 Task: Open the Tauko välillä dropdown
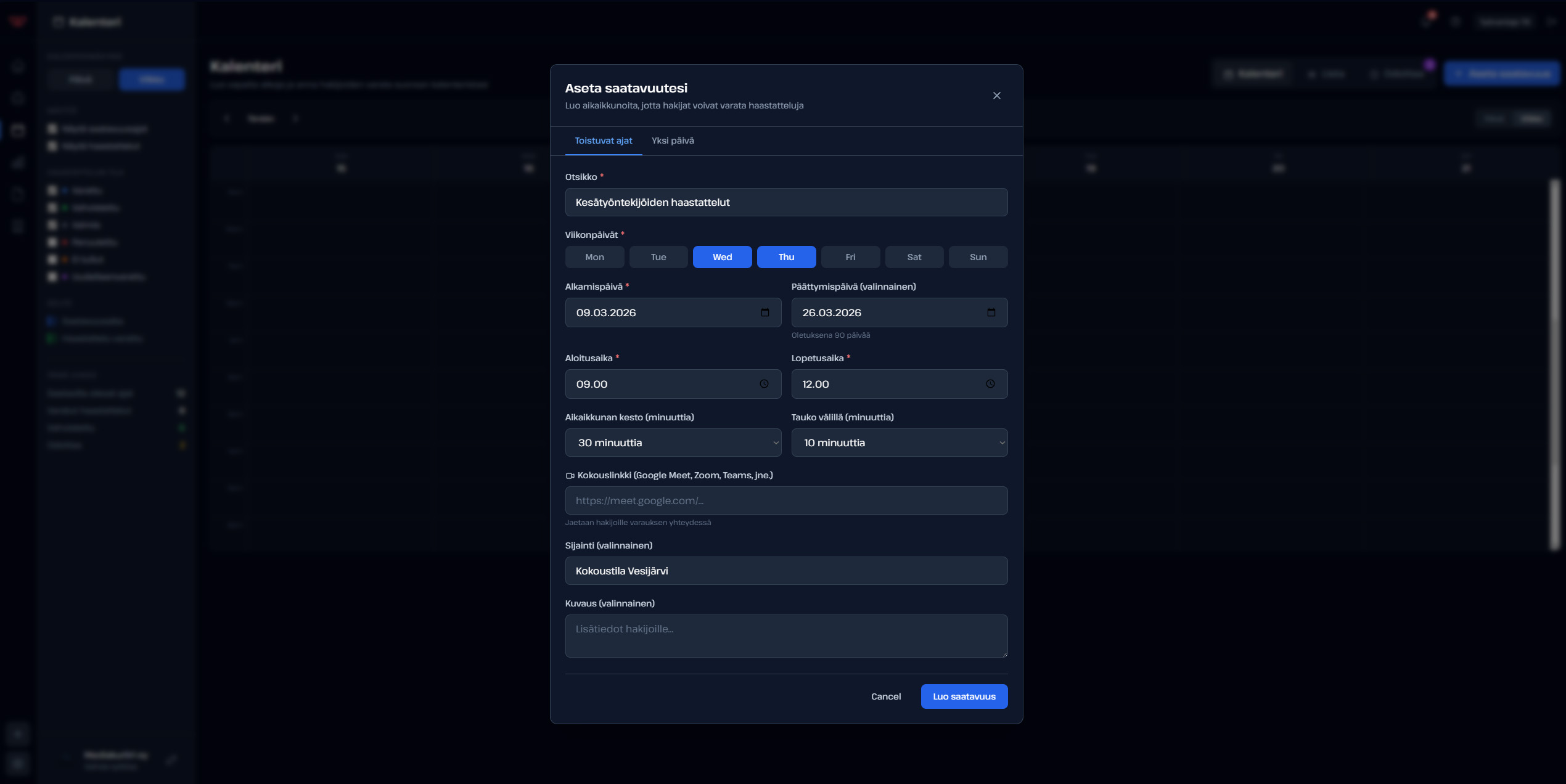coord(899,443)
